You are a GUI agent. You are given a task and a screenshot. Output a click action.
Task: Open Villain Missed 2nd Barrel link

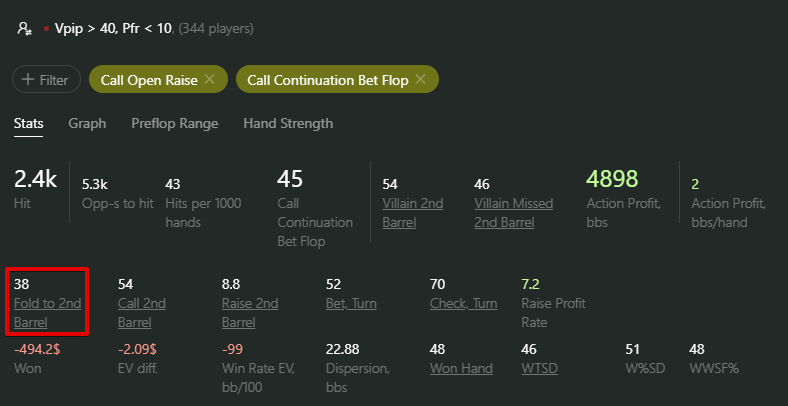tap(514, 213)
